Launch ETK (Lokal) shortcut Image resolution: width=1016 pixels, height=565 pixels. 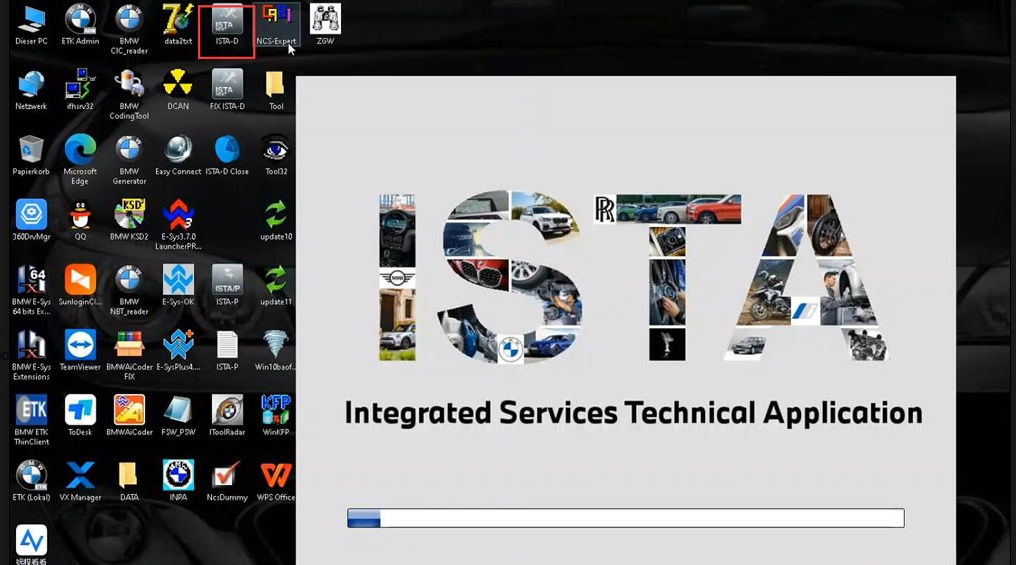coord(31,481)
